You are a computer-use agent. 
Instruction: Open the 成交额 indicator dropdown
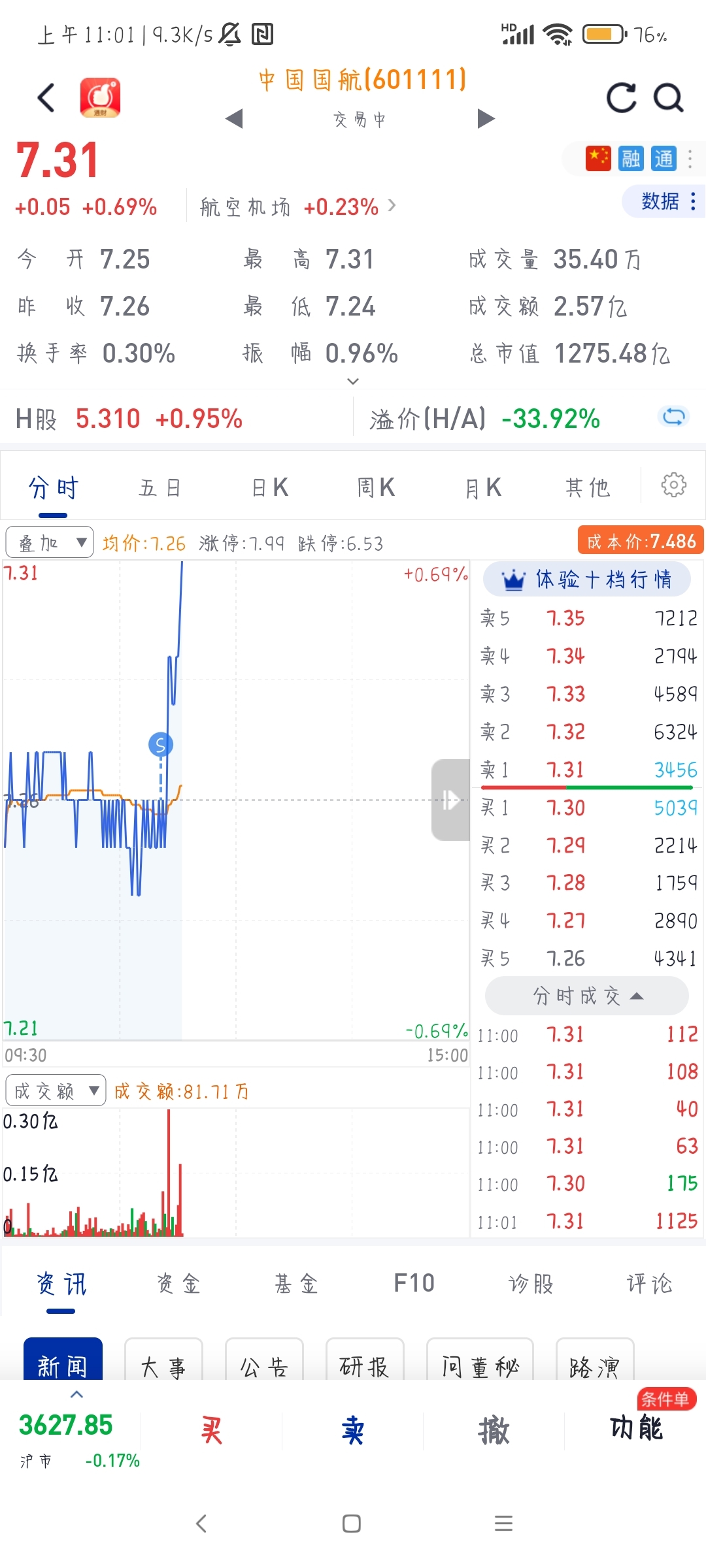(55, 1090)
